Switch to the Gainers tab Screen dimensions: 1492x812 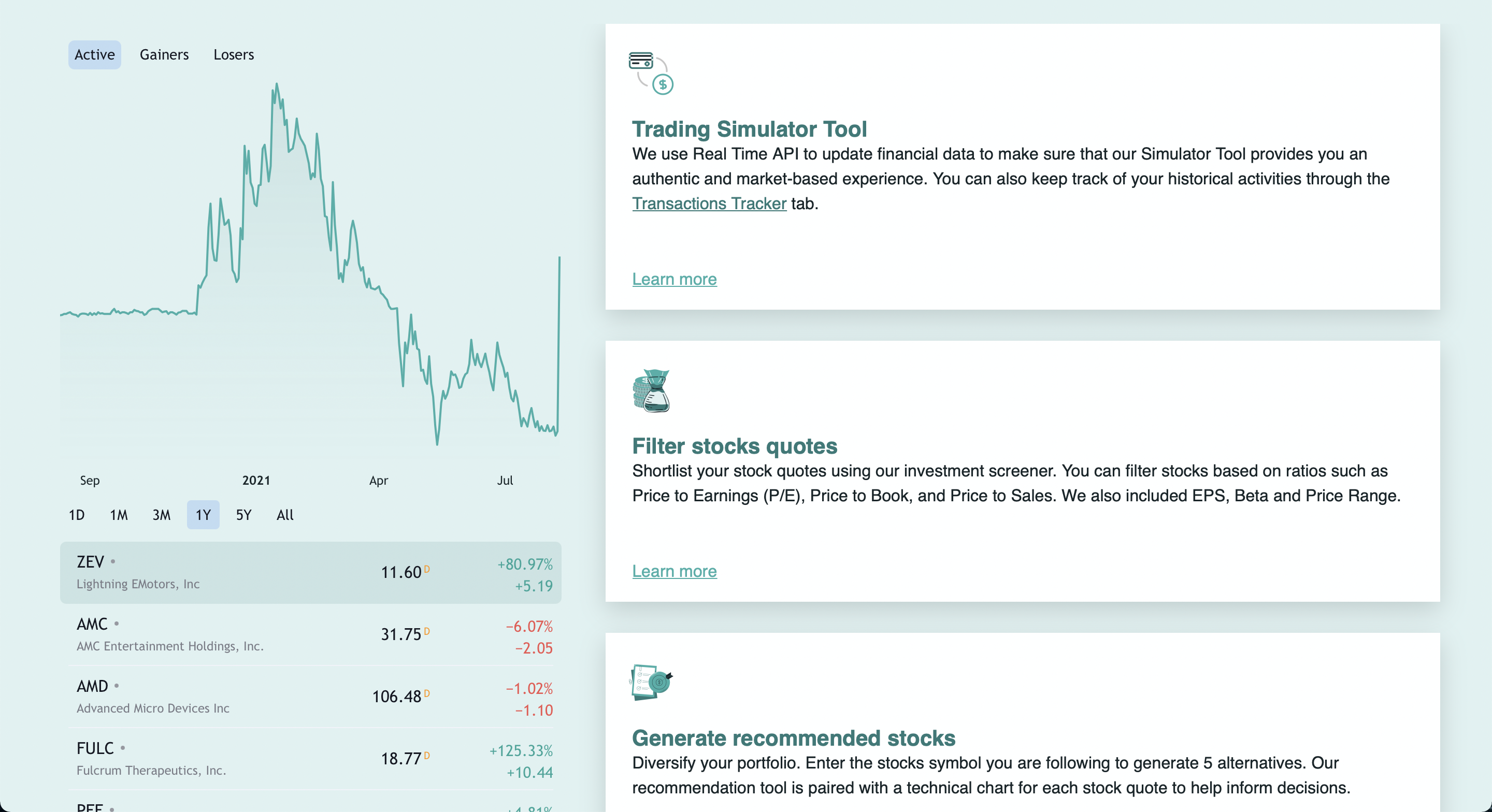164,54
